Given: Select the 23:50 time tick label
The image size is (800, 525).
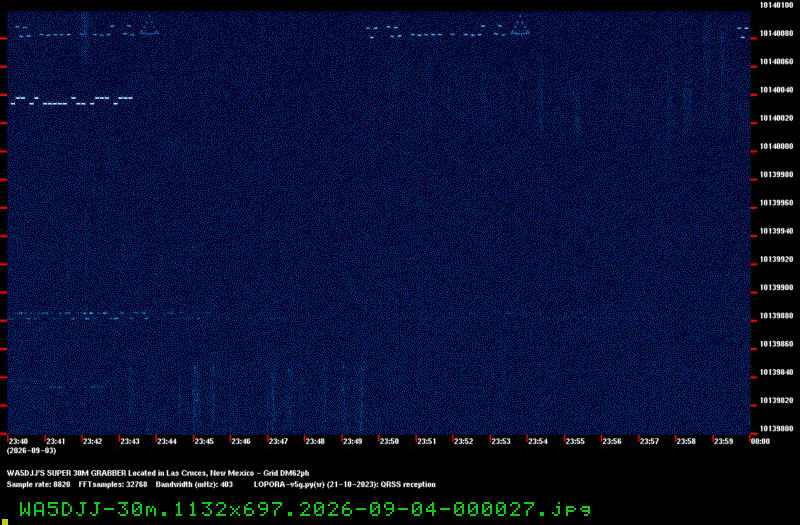Looking at the screenshot, I should coord(389,441).
